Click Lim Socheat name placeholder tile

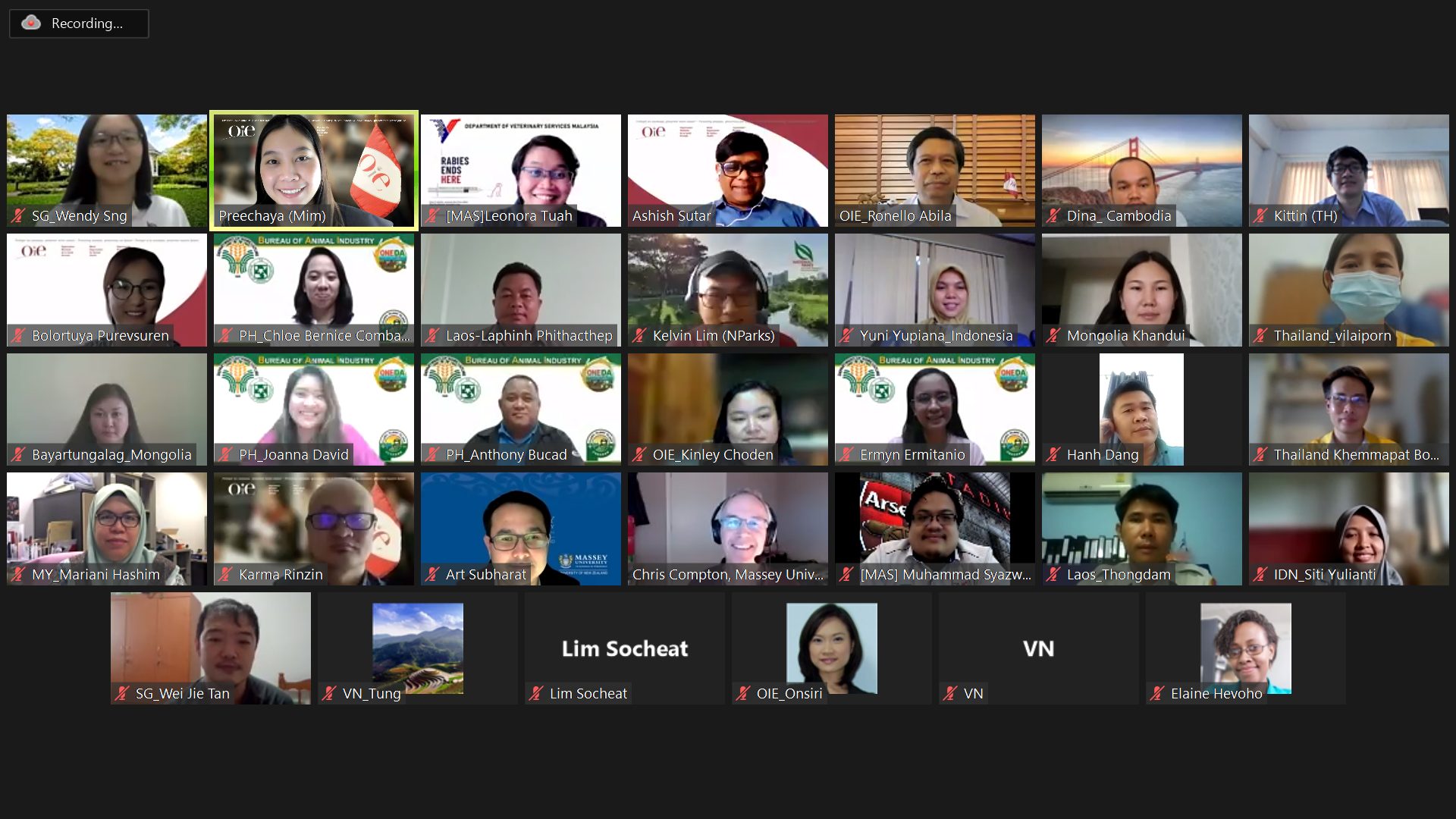[625, 648]
